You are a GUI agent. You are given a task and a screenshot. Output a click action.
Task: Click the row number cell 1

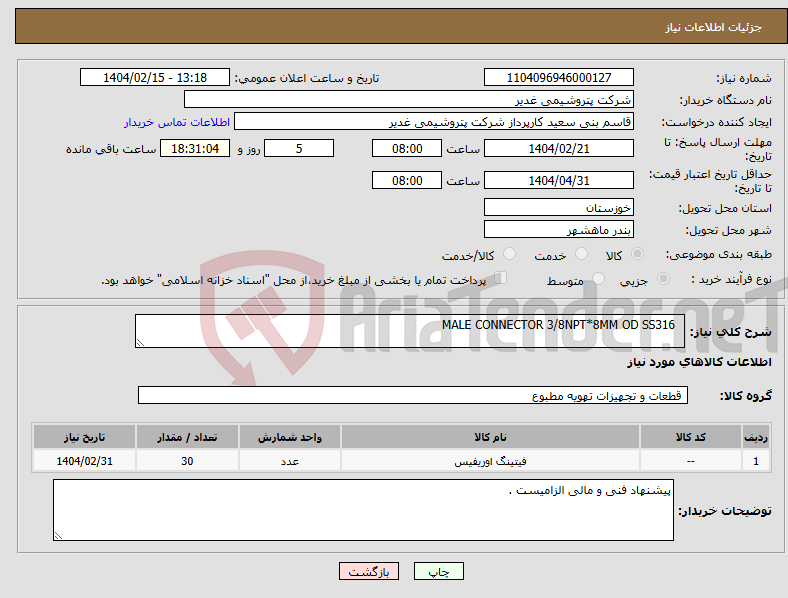pos(756,461)
